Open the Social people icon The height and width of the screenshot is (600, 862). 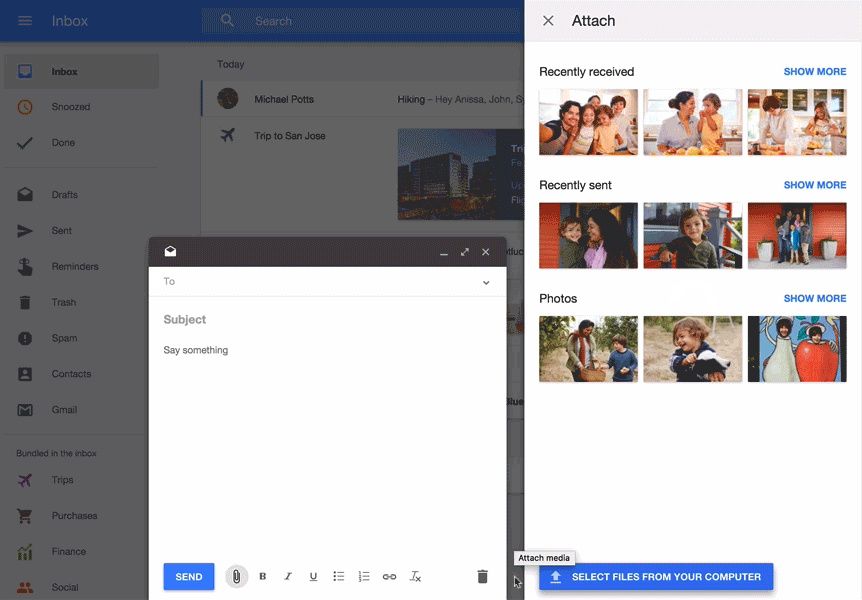coord(27,587)
